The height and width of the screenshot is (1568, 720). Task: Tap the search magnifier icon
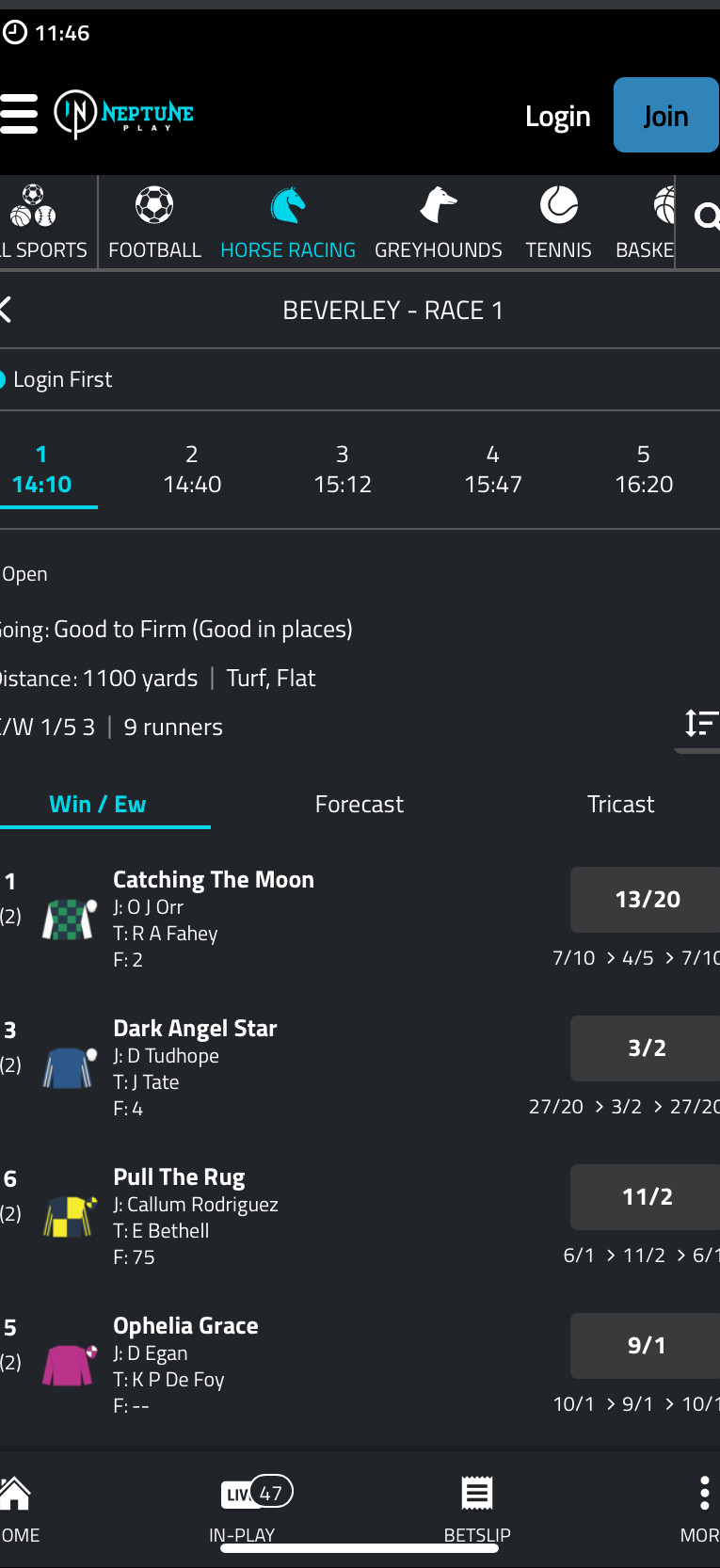pos(706,218)
